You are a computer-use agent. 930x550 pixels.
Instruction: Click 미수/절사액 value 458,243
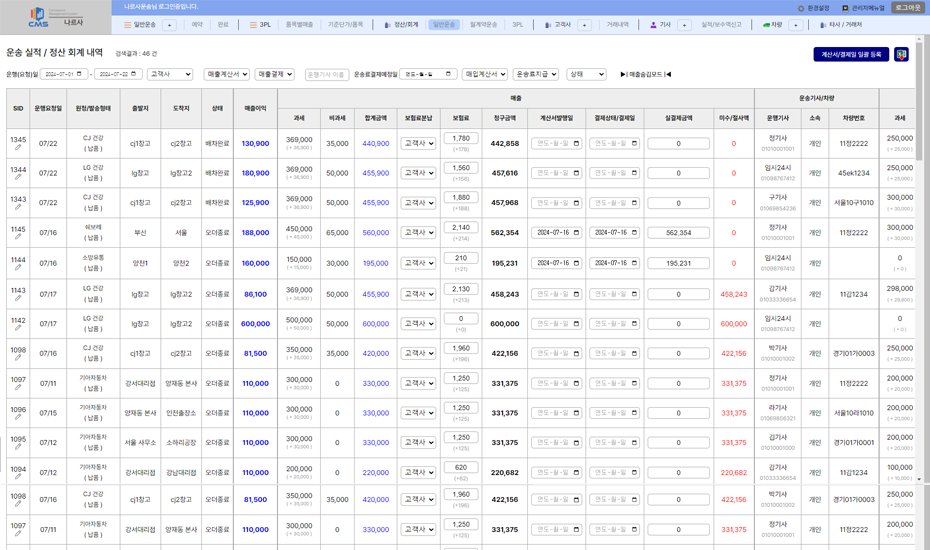[x=734, y=294]
